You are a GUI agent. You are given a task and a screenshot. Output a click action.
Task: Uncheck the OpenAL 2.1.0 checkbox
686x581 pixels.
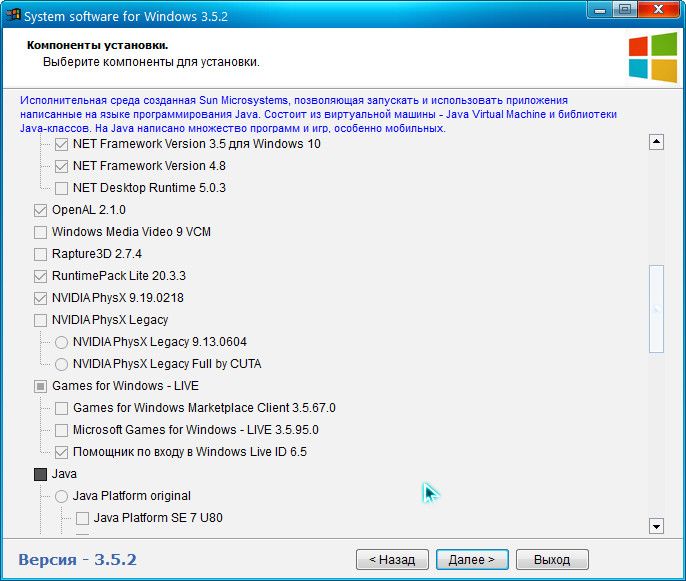[40, 210]
